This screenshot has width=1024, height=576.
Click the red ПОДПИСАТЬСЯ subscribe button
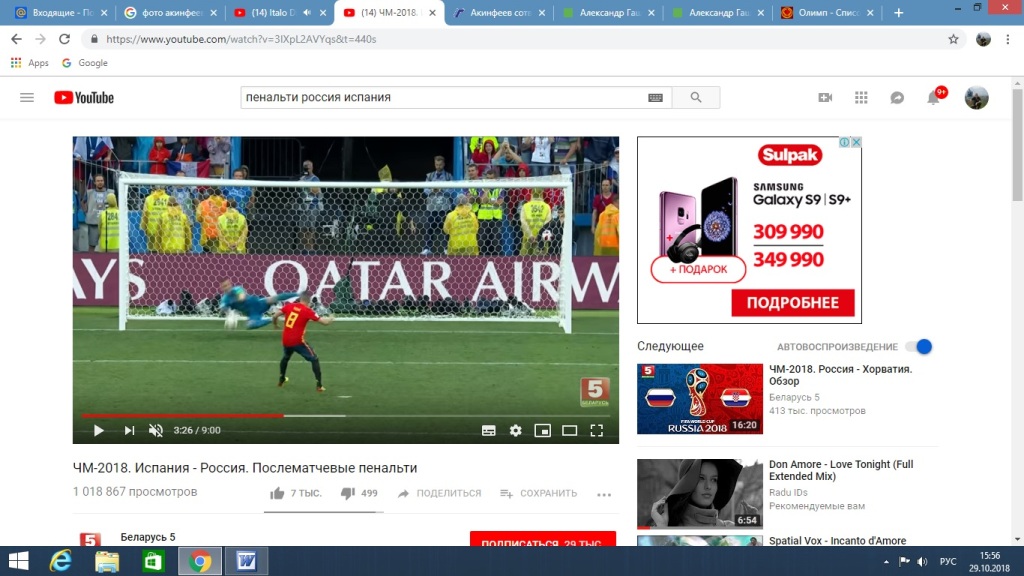point(543,539)
